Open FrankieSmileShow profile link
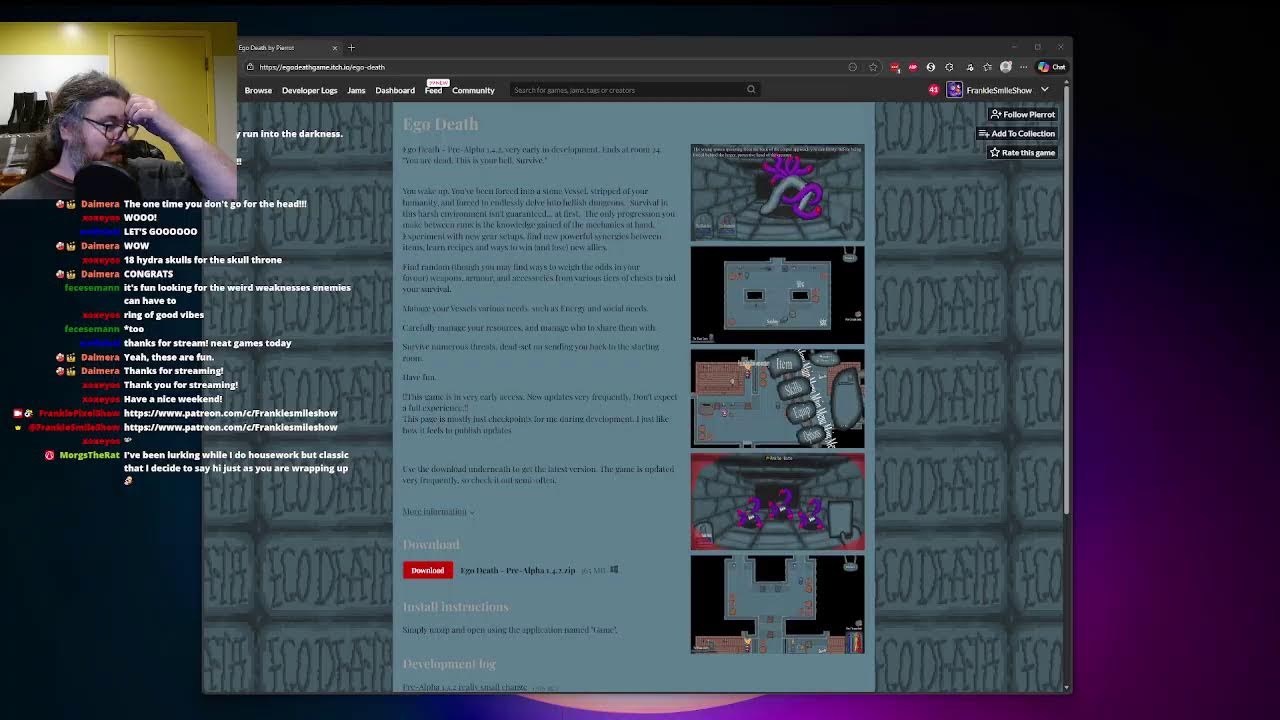 tap(999, 90)
